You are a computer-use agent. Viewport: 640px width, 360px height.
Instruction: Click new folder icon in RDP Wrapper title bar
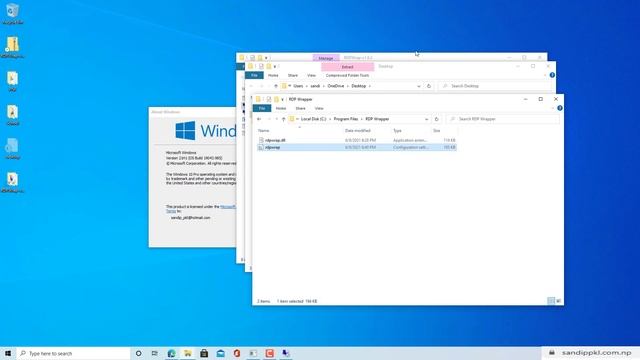pos(276,100)
